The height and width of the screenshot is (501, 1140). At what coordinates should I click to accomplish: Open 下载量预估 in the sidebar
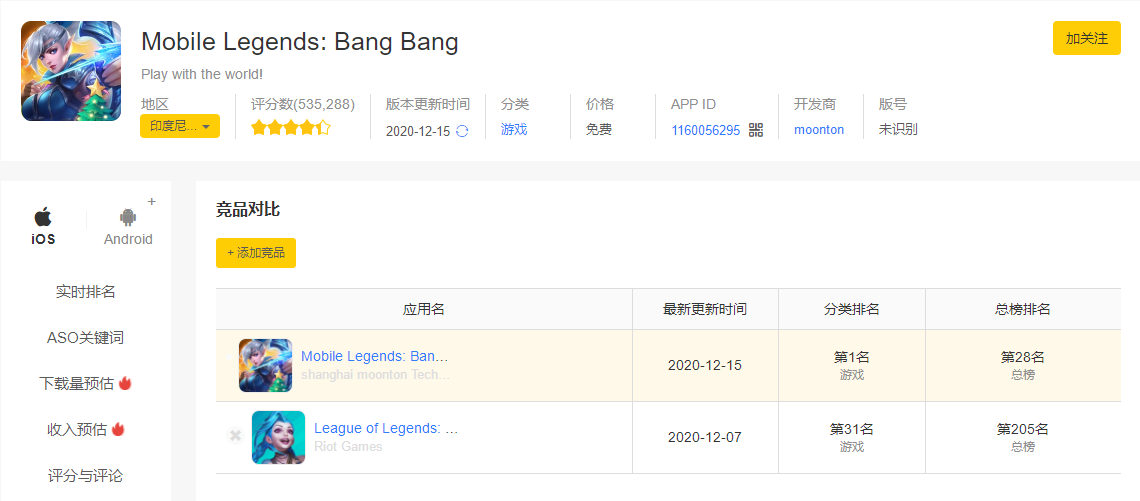(86, 384)
